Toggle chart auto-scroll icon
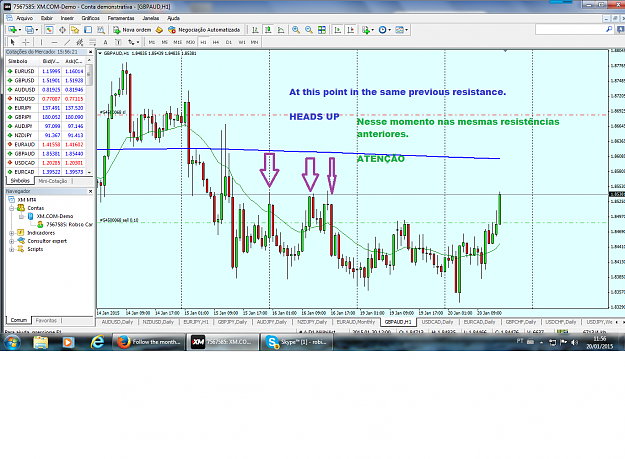The image size is (625, 459). click(338, 30)
